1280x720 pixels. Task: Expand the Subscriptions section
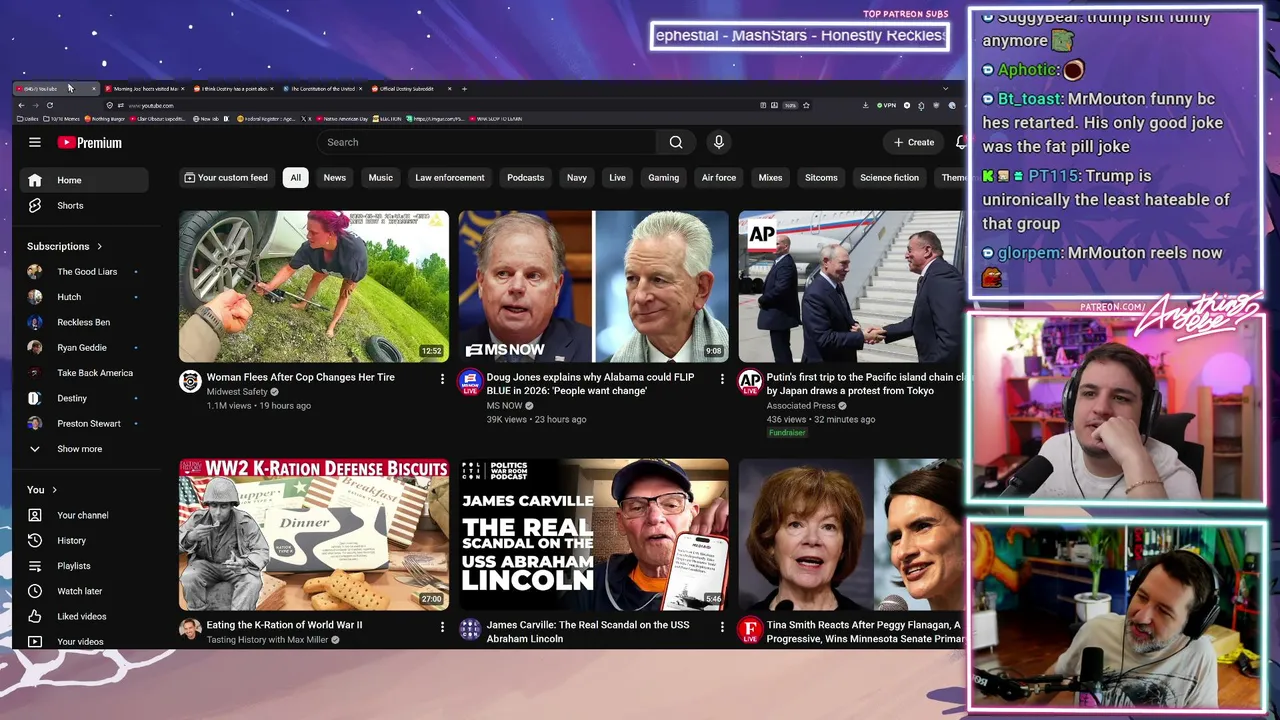tap(65, 246)
